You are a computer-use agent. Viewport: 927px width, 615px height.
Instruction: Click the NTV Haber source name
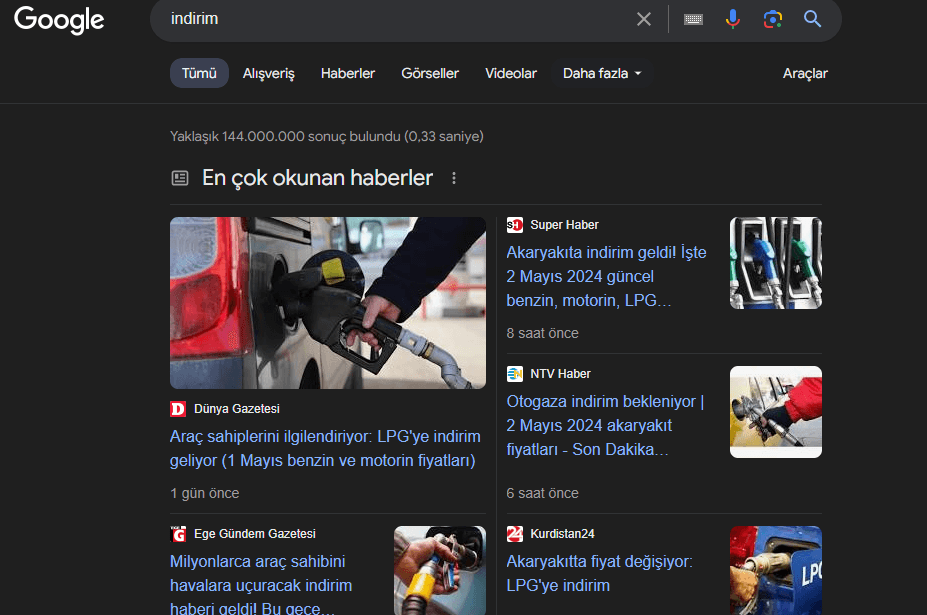[560, 374]
